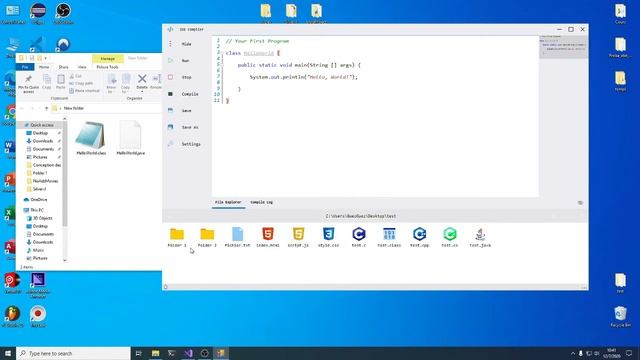Select script.js in the IDE file explorer

(298, 238)
